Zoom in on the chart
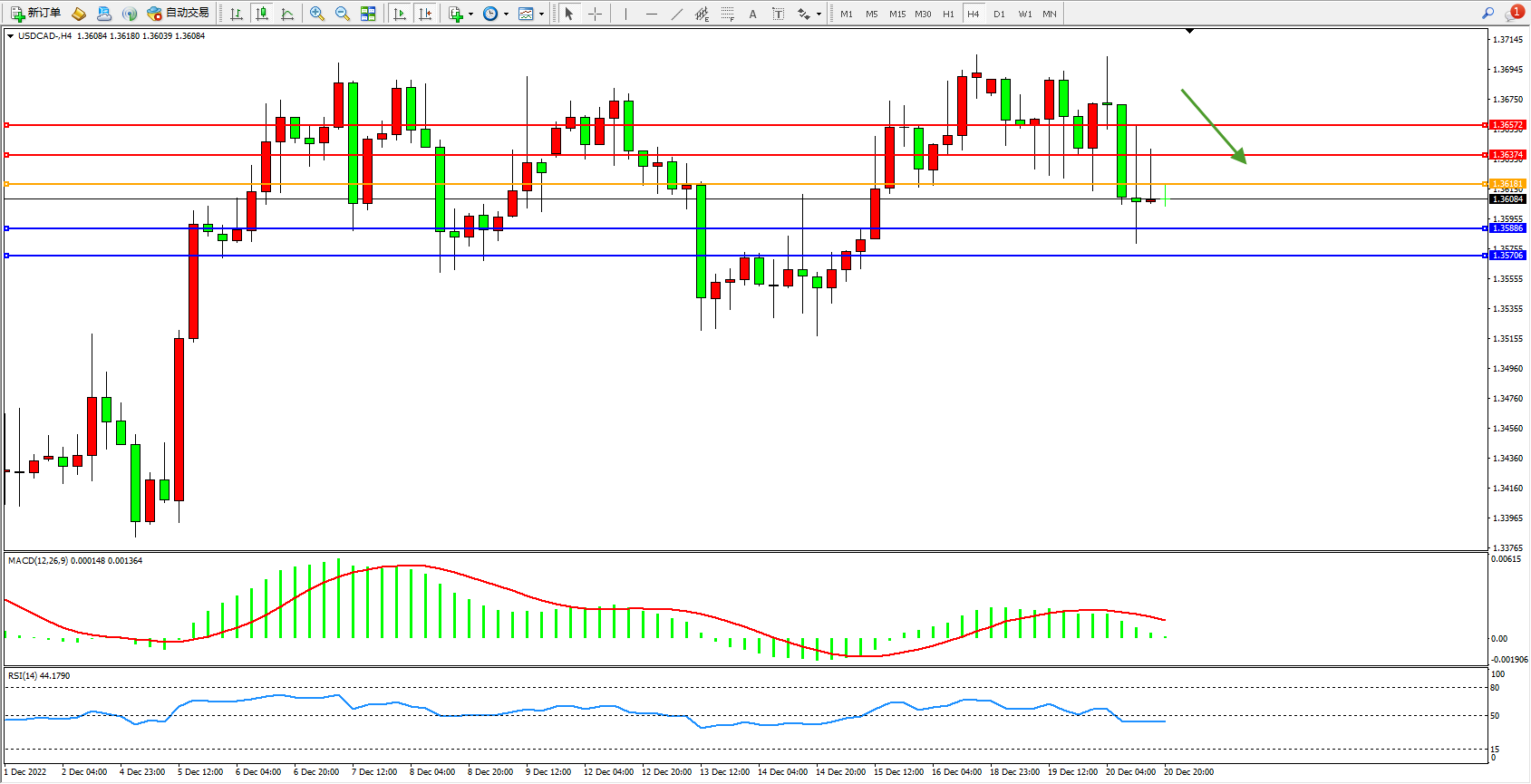 (x=317, y=14)
